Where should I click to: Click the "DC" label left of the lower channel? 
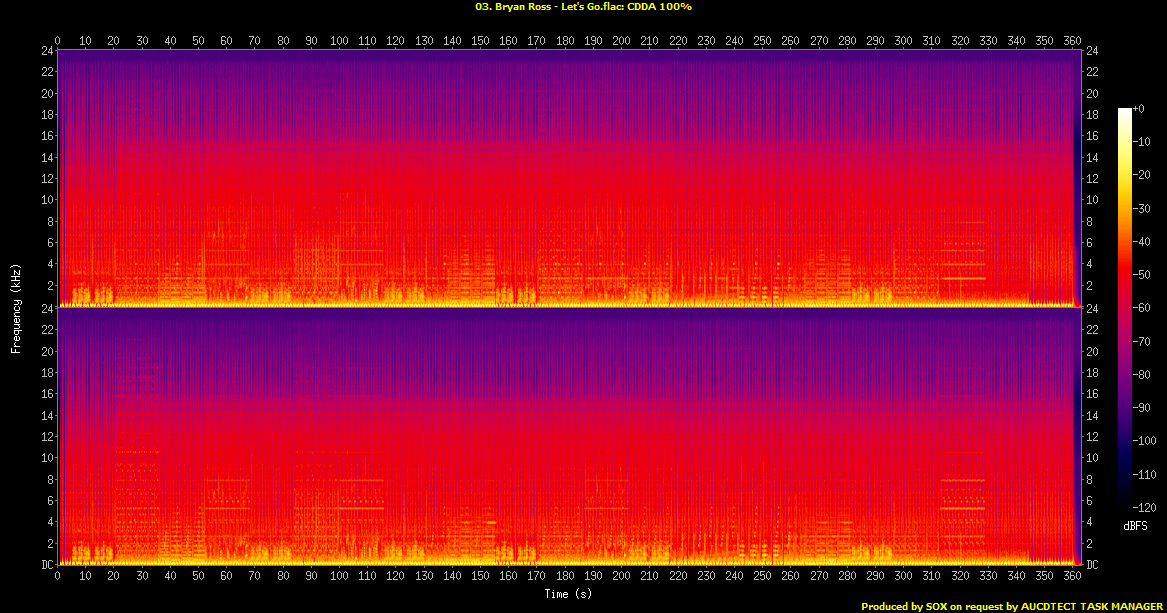tap(47, 565)
